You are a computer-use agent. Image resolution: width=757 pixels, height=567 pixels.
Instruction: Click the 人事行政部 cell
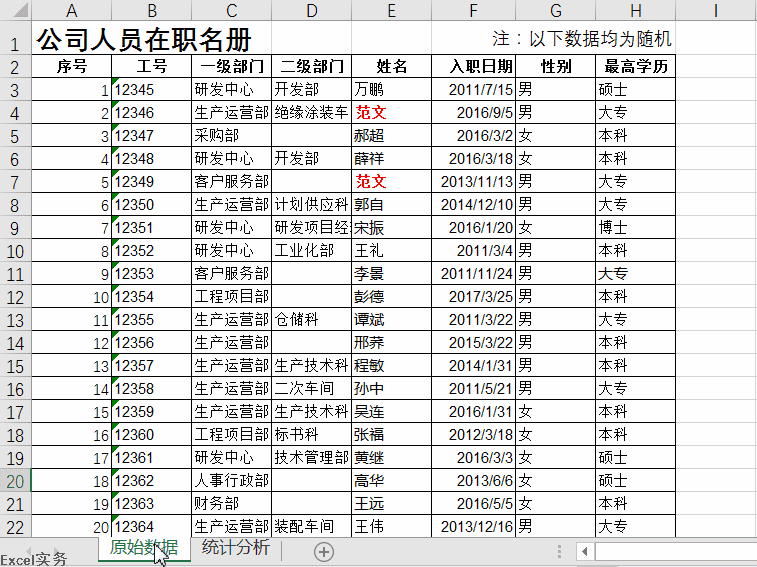coord(232,481)
